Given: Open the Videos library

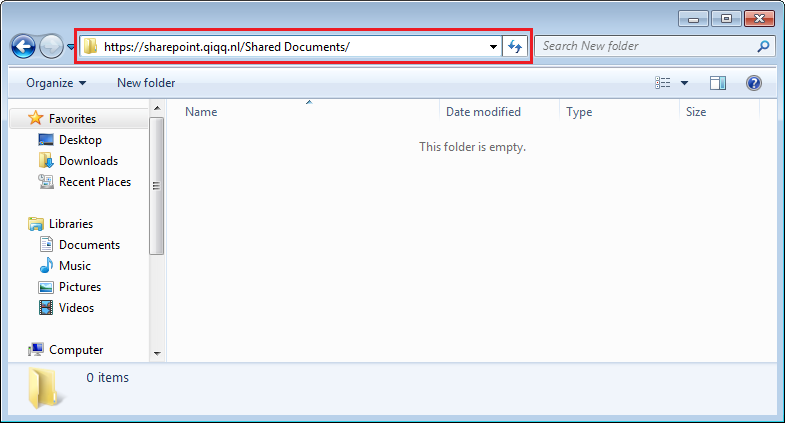Looking at the screenshot, I should [76, 308].
